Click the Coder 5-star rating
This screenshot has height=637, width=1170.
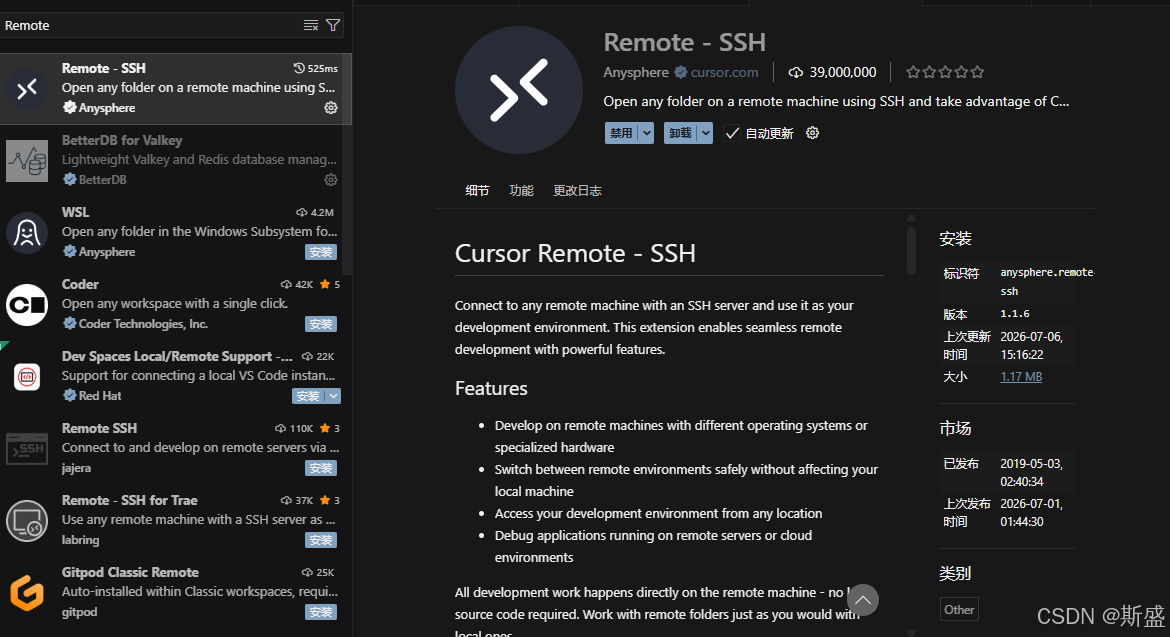click(330, 284)
